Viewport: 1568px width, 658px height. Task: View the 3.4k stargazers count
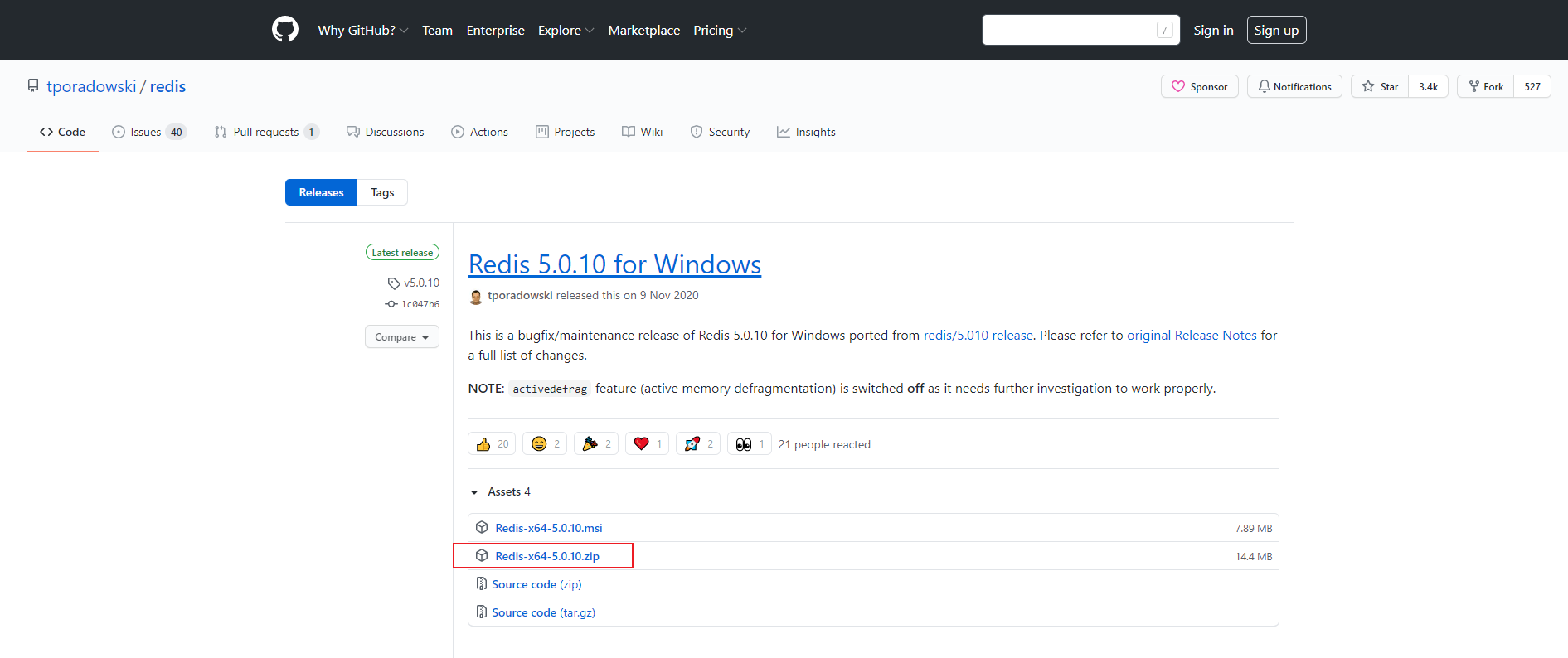coord(1428,86)
